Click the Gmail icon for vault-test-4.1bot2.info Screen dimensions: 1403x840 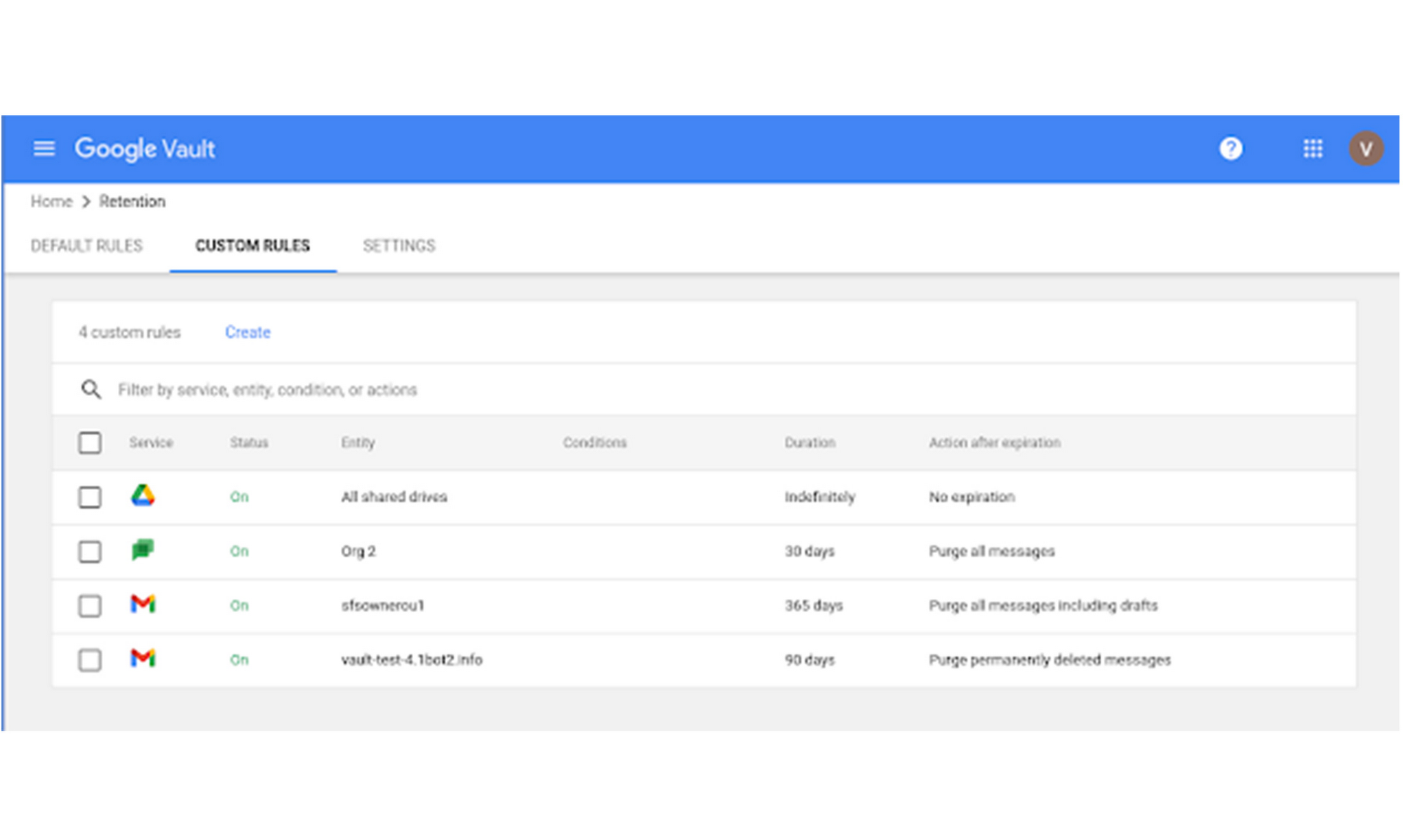143,658
